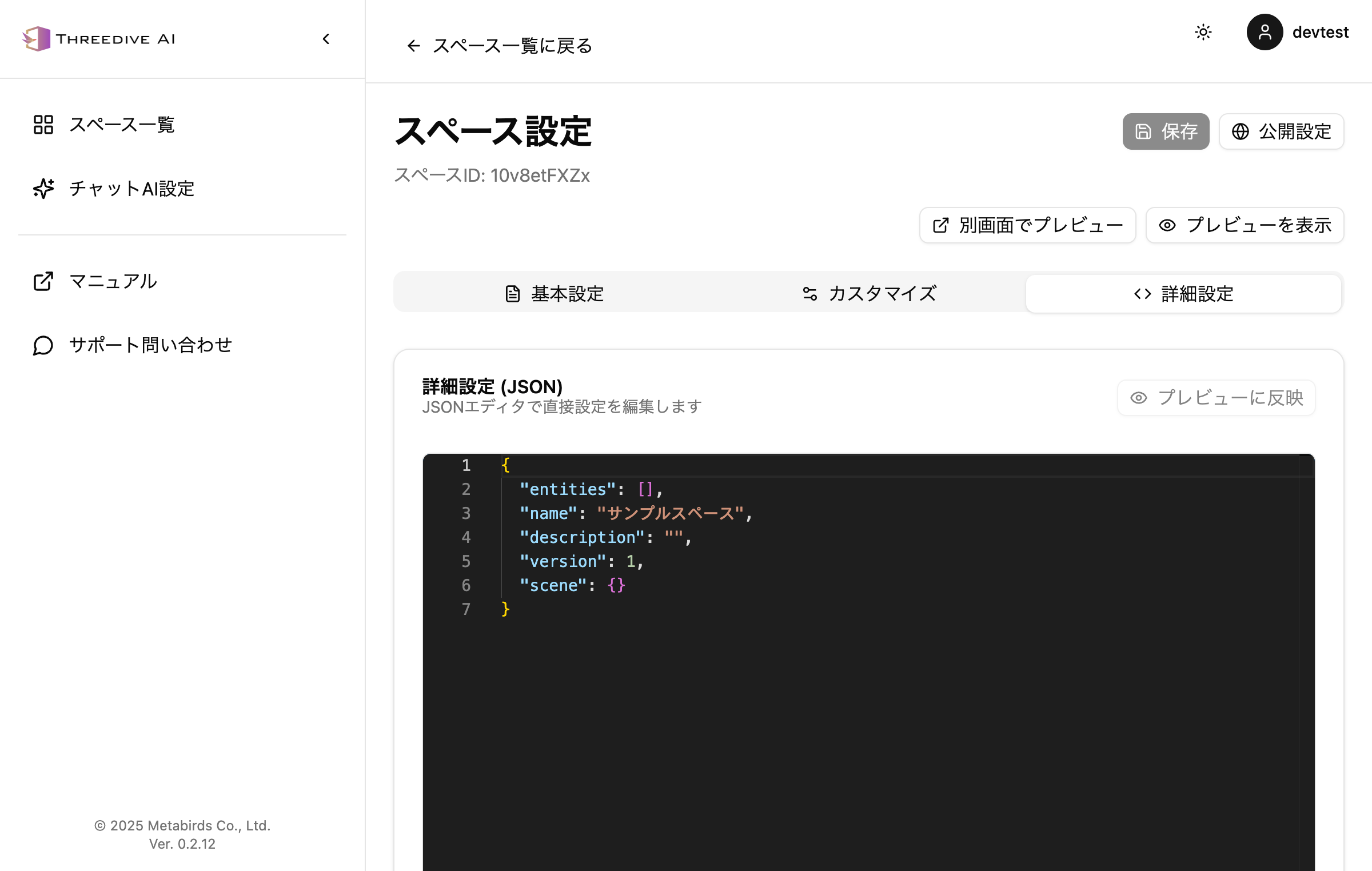
Task: Click the Ver. 0.2.12 footer text
Action: [182, 844]
